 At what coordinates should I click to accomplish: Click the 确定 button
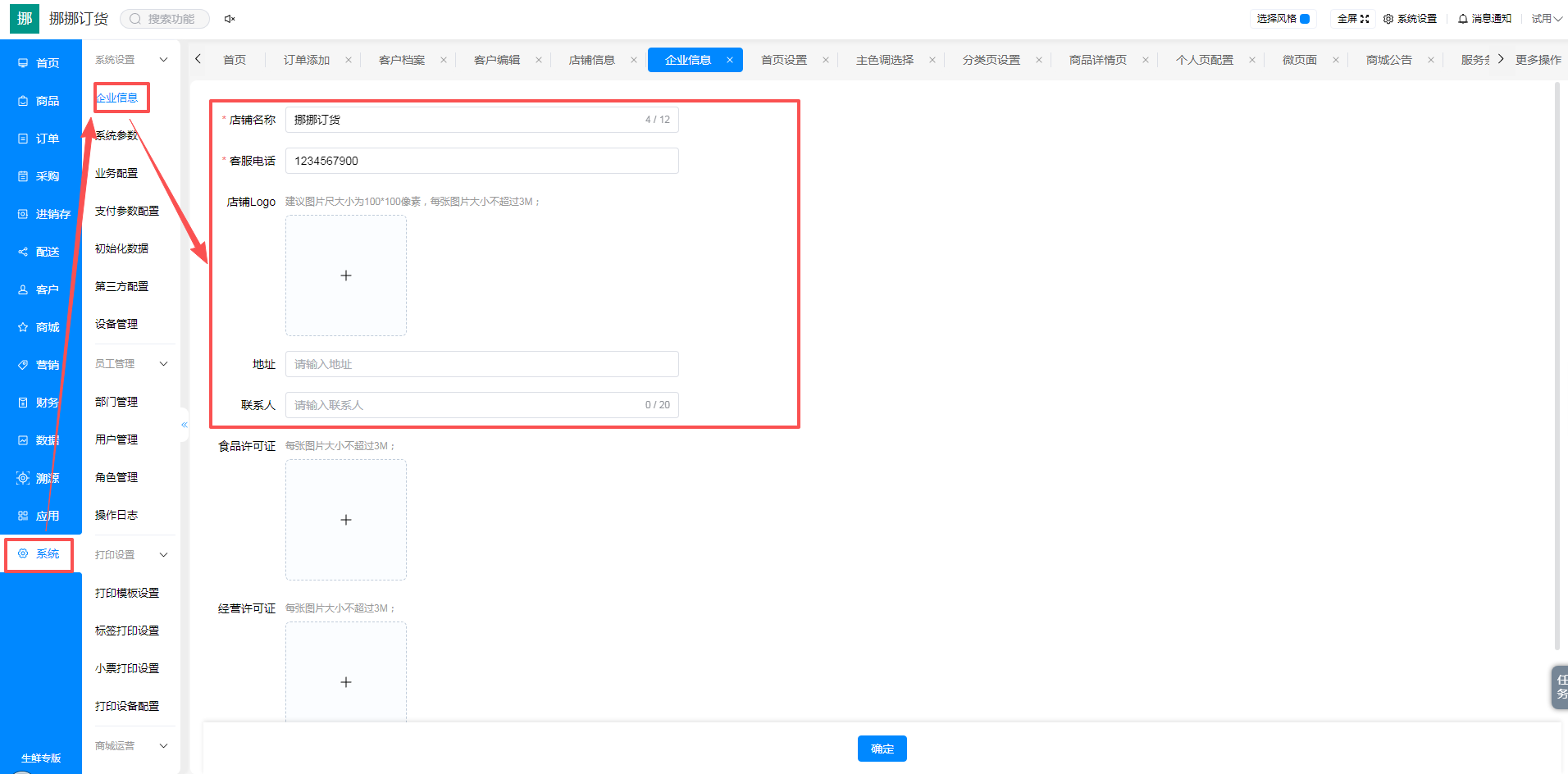[882, 749]
